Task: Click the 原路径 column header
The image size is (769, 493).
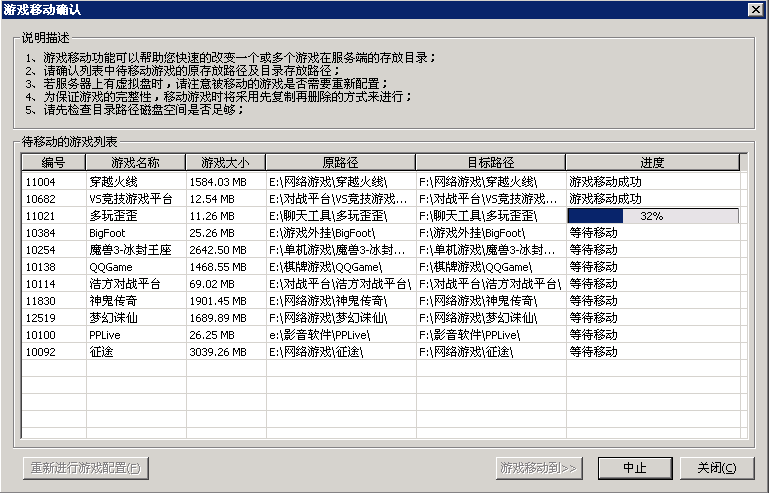Action: coord(340,162)
